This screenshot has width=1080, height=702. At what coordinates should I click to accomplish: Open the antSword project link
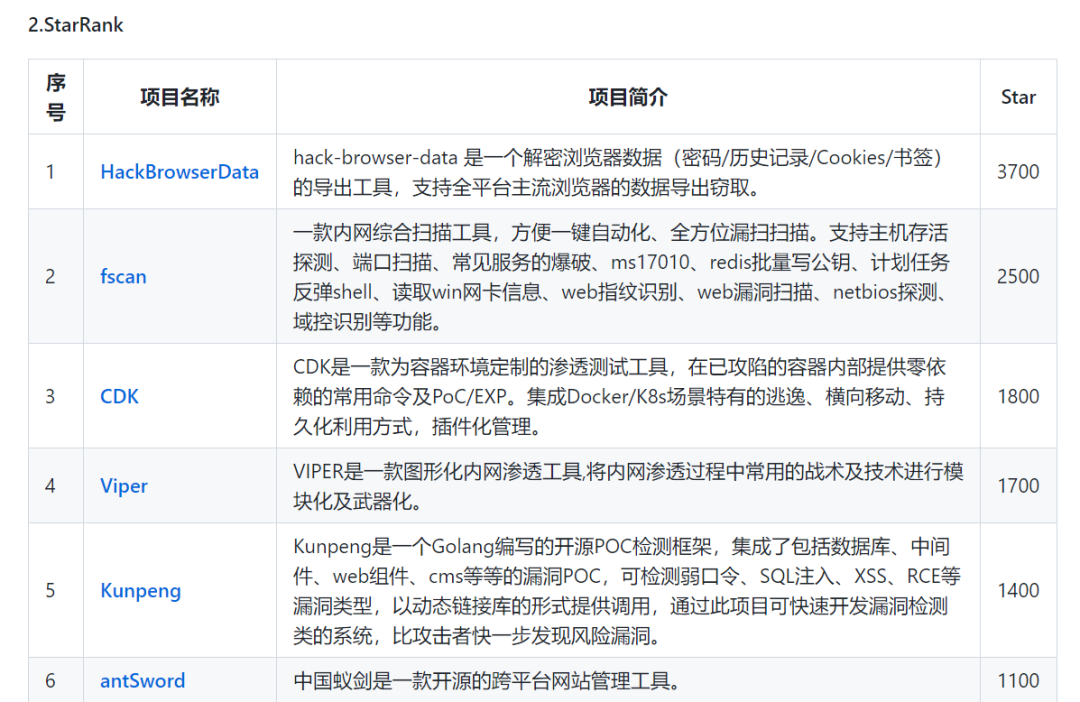[143, 681]
